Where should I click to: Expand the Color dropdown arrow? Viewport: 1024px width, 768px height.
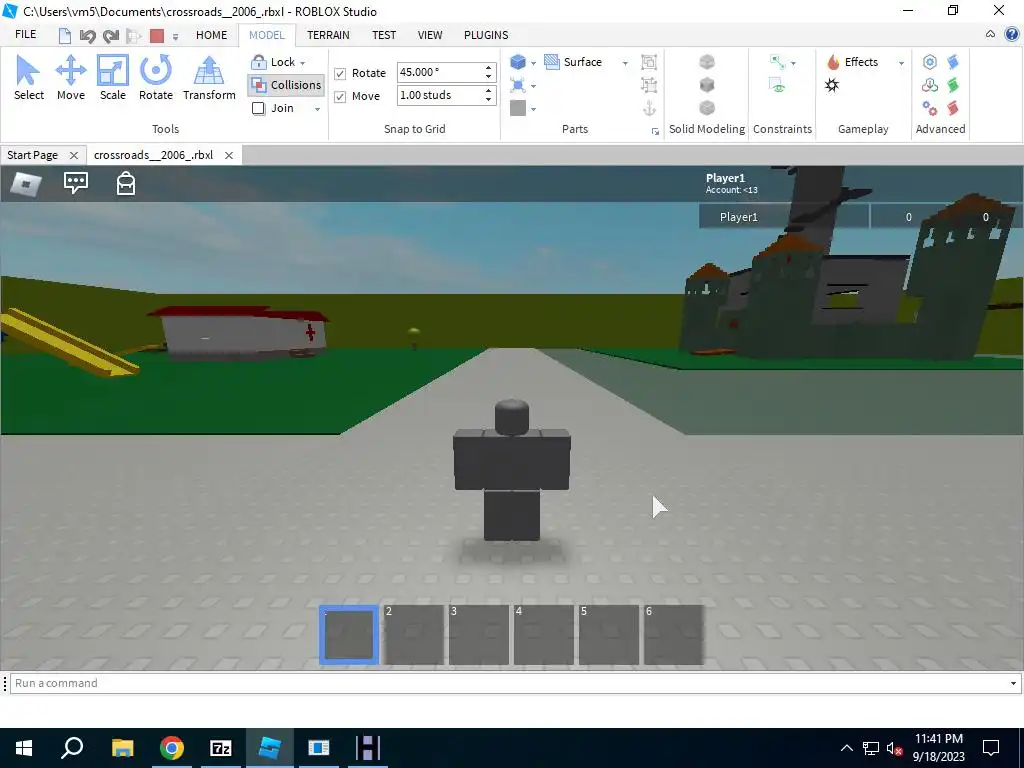click(534, 109)
